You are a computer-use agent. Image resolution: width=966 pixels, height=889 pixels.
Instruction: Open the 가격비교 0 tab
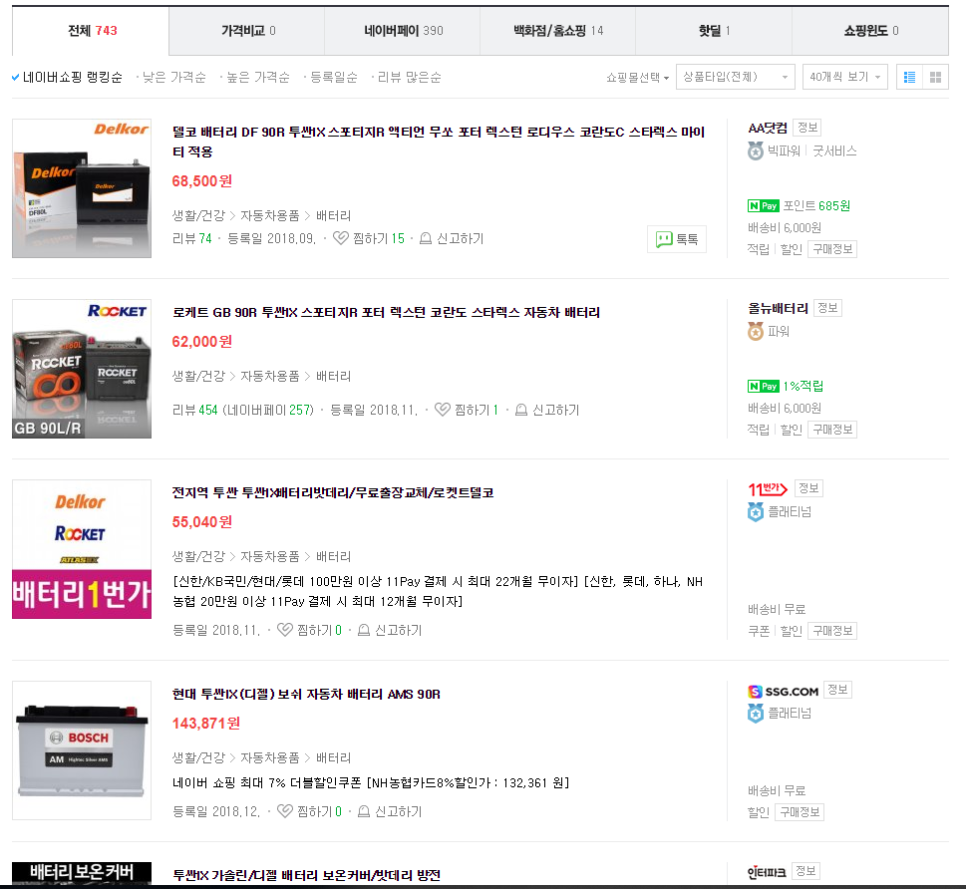247,31
